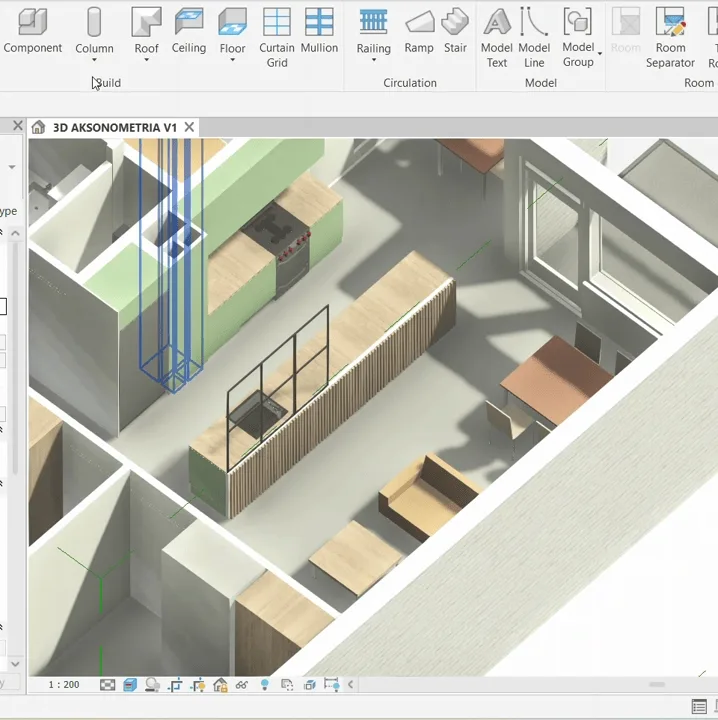This screenshot has width=718, height=720.
Task: Click the 1 : 200 view scale
Action: click(x=65, y=685)
